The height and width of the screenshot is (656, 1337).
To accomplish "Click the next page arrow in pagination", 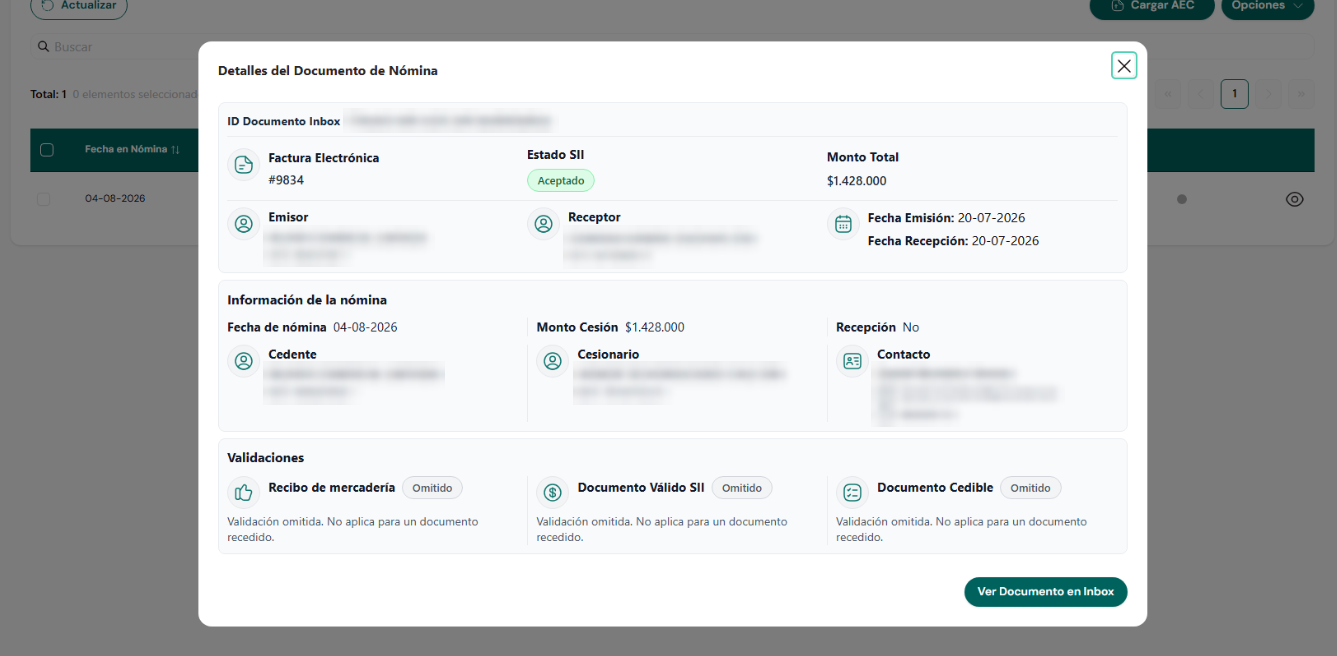I will click(x=1268, y=94).
